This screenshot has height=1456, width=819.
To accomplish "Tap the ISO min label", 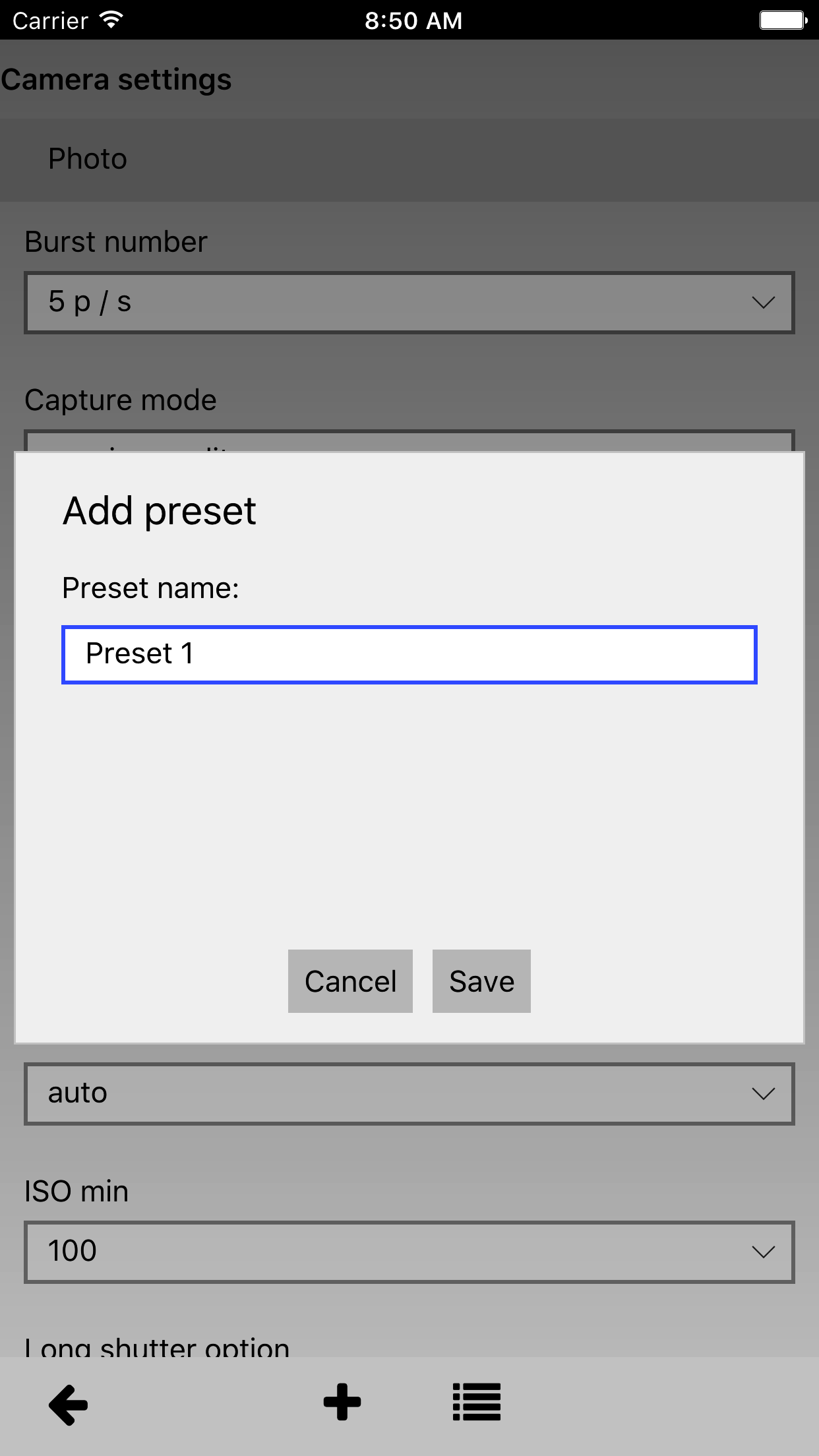I will point(76,1192).
